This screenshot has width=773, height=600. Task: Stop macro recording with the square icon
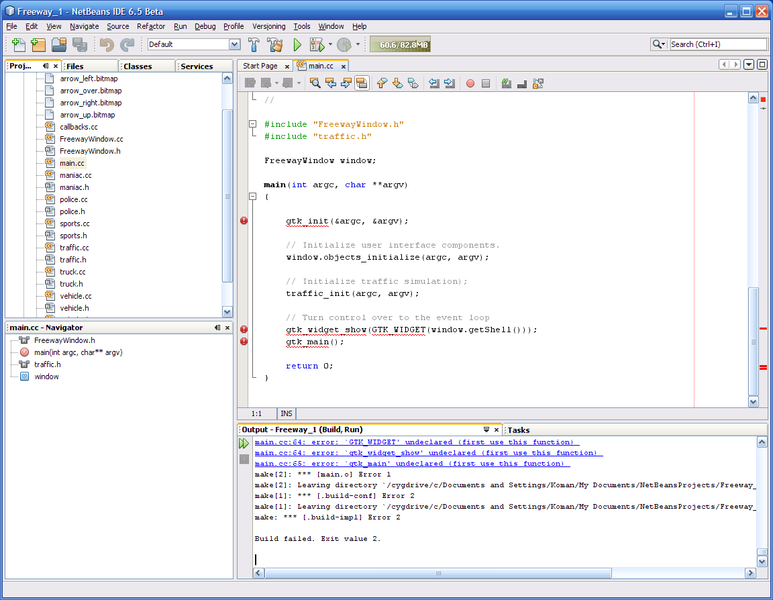(x=486, y=83)
